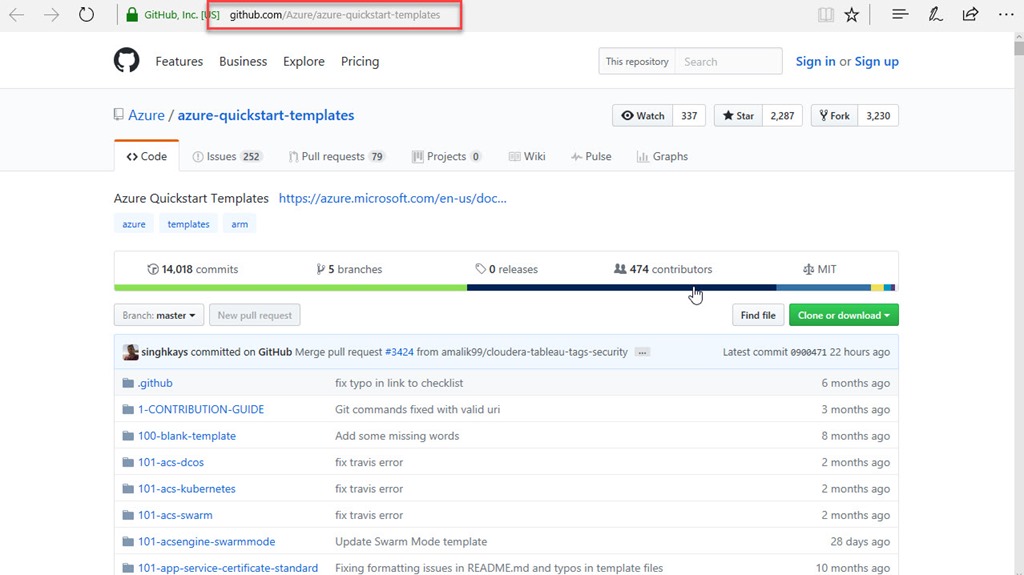Select the Code tab
Viewport: 1024px width, 575px height.
click(147, 156)
